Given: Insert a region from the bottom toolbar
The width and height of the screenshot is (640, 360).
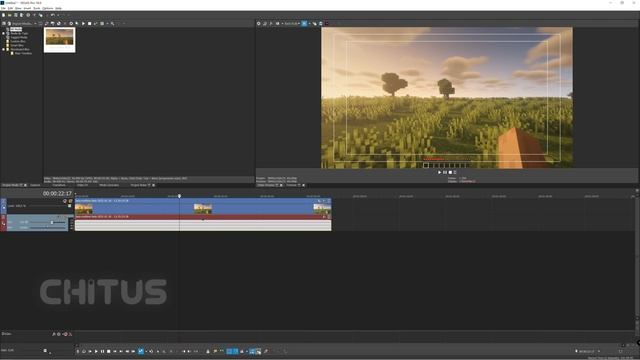Looking at the screenshot, I should (x=222, y=351).
